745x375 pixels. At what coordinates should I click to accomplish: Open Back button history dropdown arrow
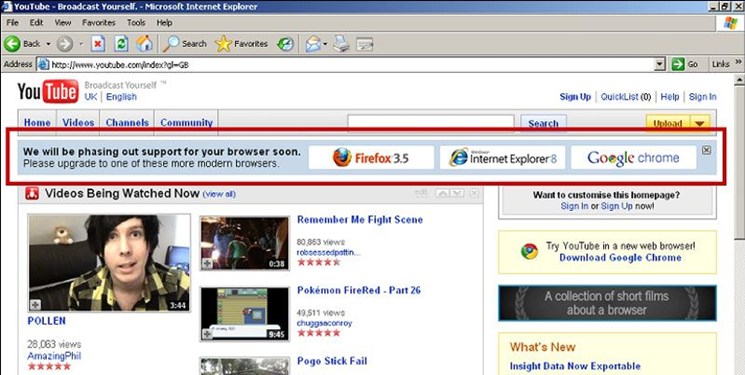[48, 44]
